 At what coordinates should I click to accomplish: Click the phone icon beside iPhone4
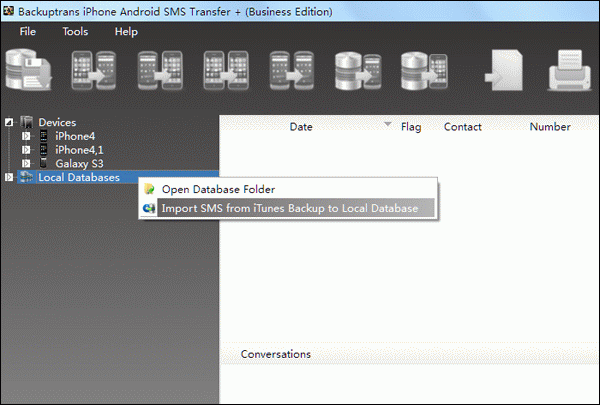pyautogui.click(x=44, y=136)
